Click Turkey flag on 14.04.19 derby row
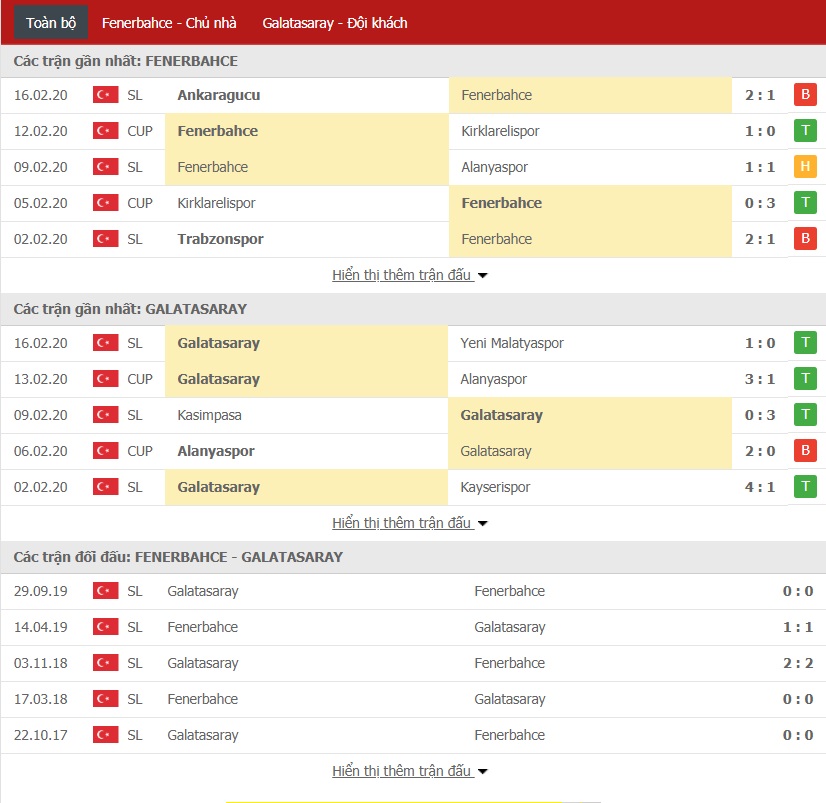Viewport: 826px width, 803px height. click(x=105, y=627)
